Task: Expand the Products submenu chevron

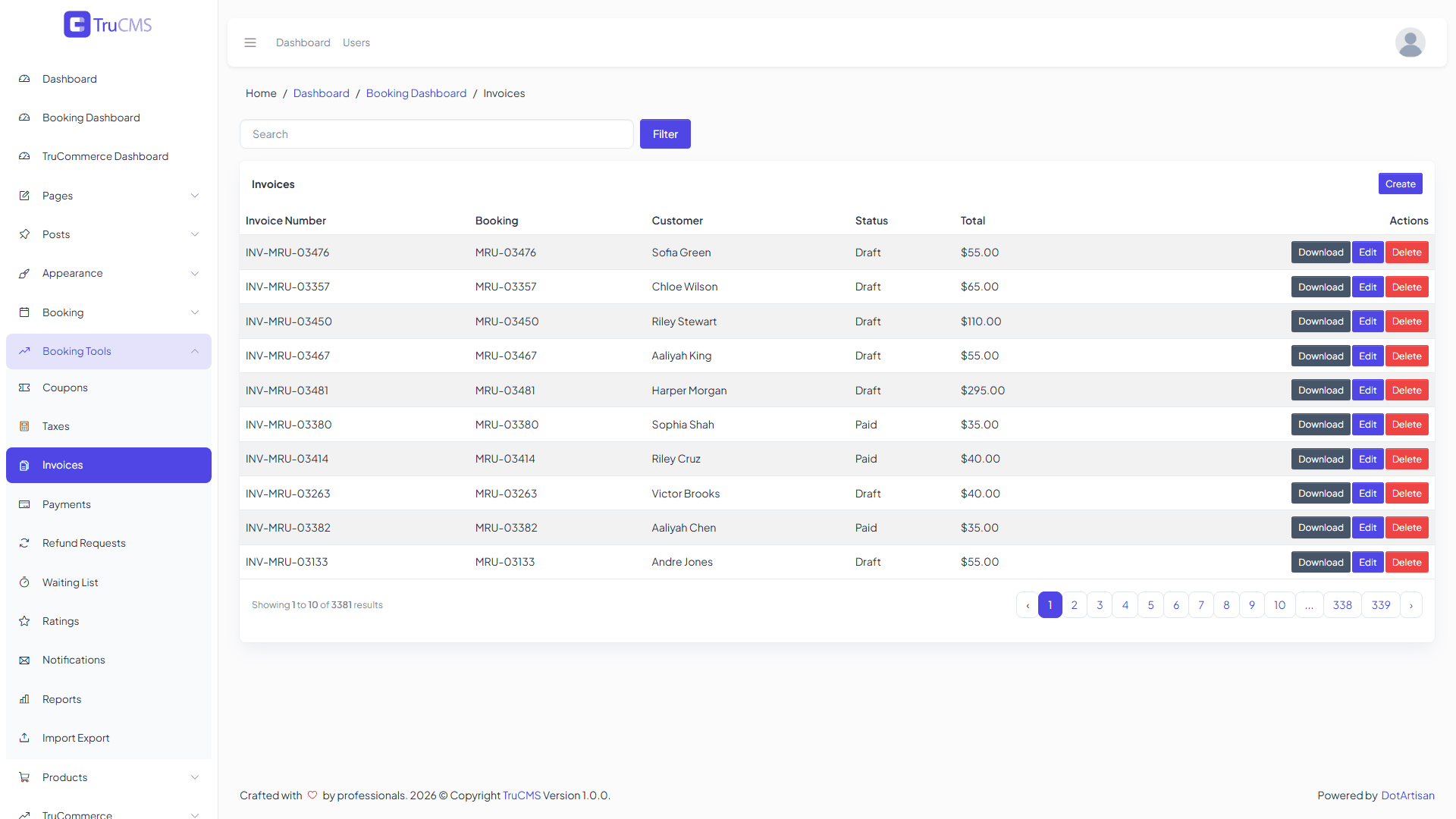Action: pos(195,777)
